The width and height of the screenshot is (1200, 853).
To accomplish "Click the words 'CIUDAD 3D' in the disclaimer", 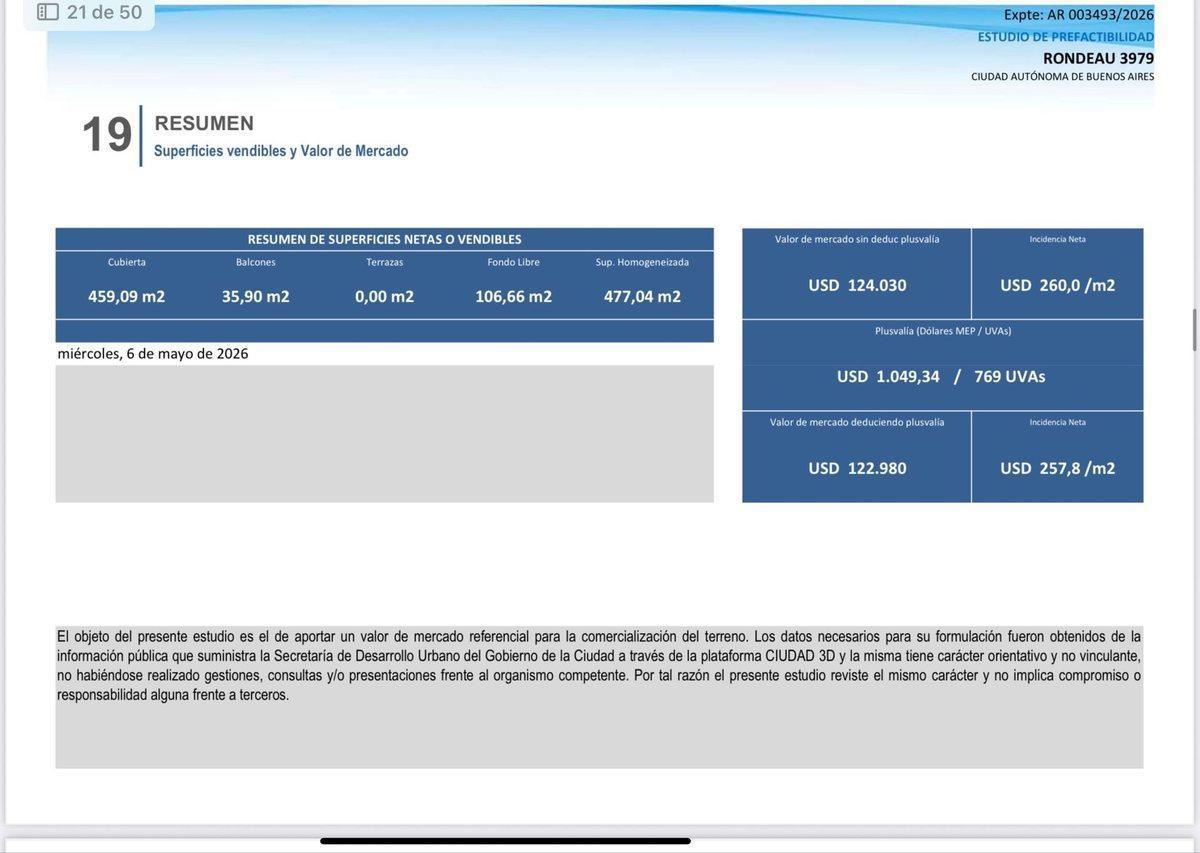I will click(x=800, y=656).
